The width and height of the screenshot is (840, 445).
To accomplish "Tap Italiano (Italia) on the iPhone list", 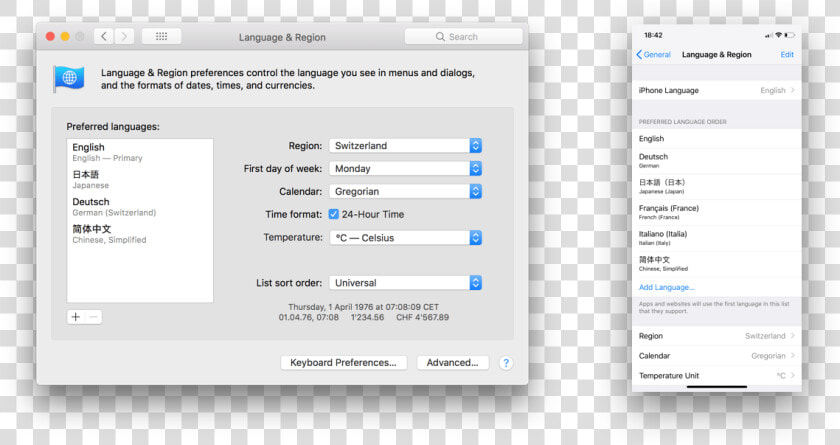I will tap(717, 238).
